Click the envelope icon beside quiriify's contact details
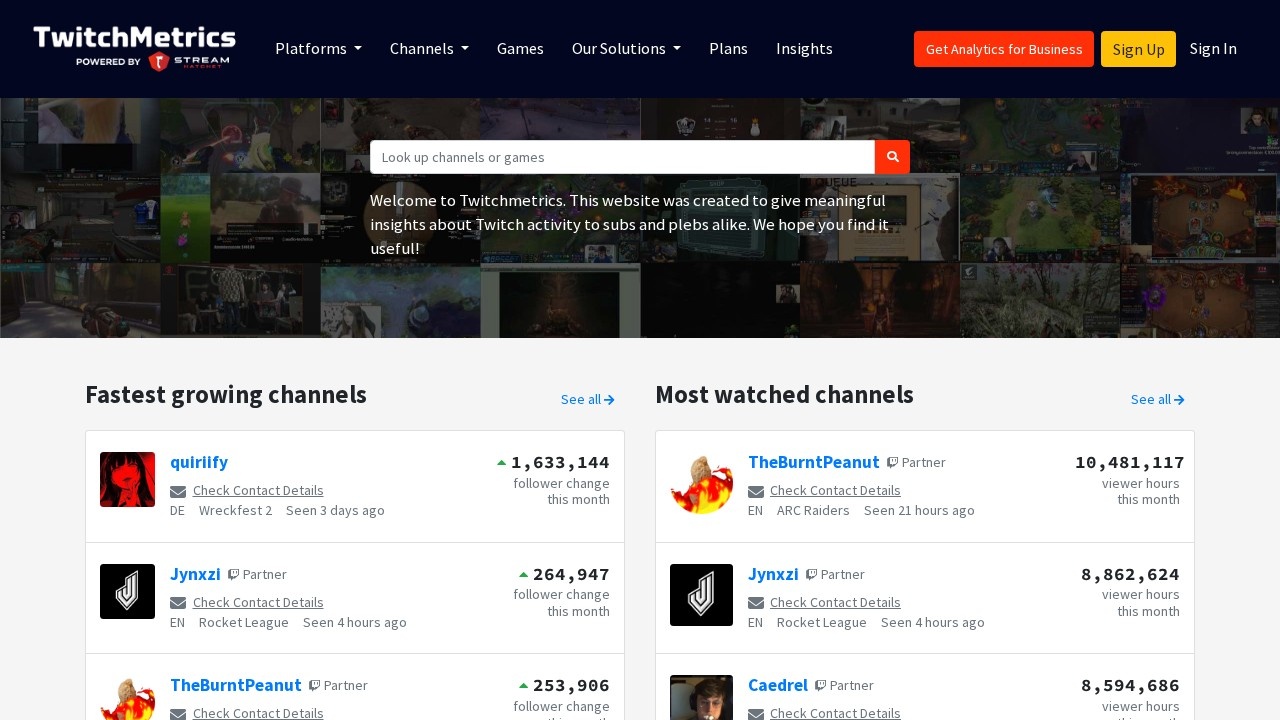This screenshot has width=1280, height=720. pyautogui.click(x=178, y=491)
